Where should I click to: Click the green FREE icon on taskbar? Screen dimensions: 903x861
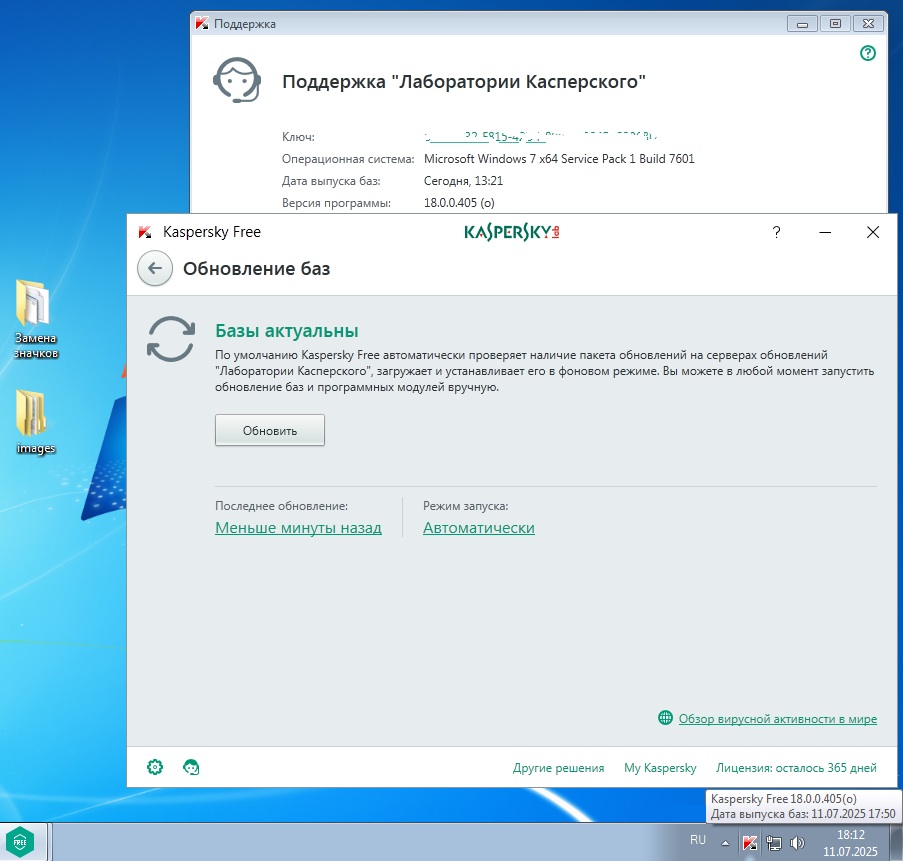click(x=21, y=840)
